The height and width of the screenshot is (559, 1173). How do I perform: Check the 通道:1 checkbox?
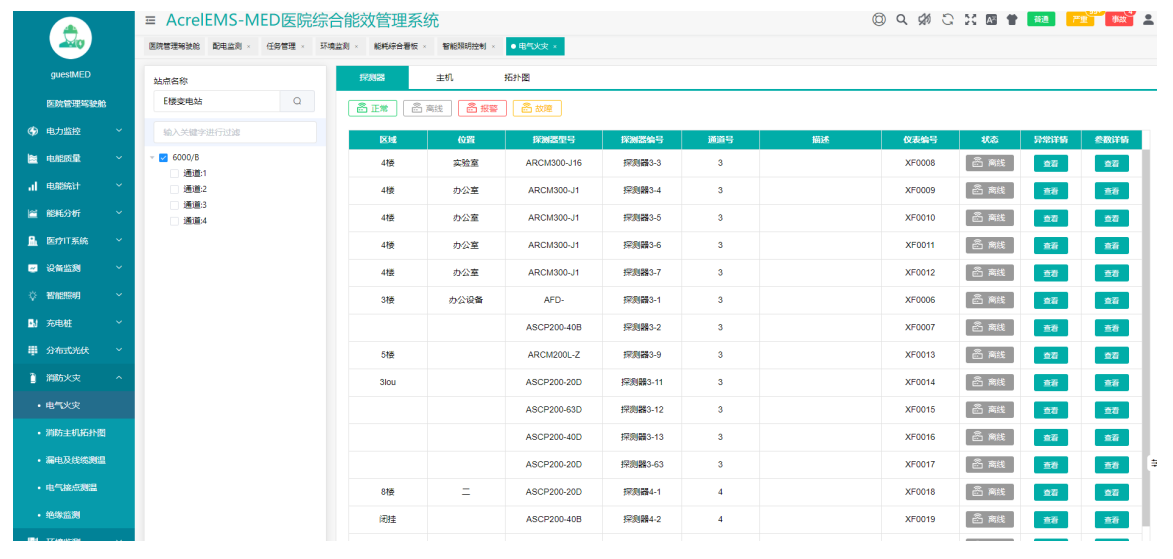(175, 173)
